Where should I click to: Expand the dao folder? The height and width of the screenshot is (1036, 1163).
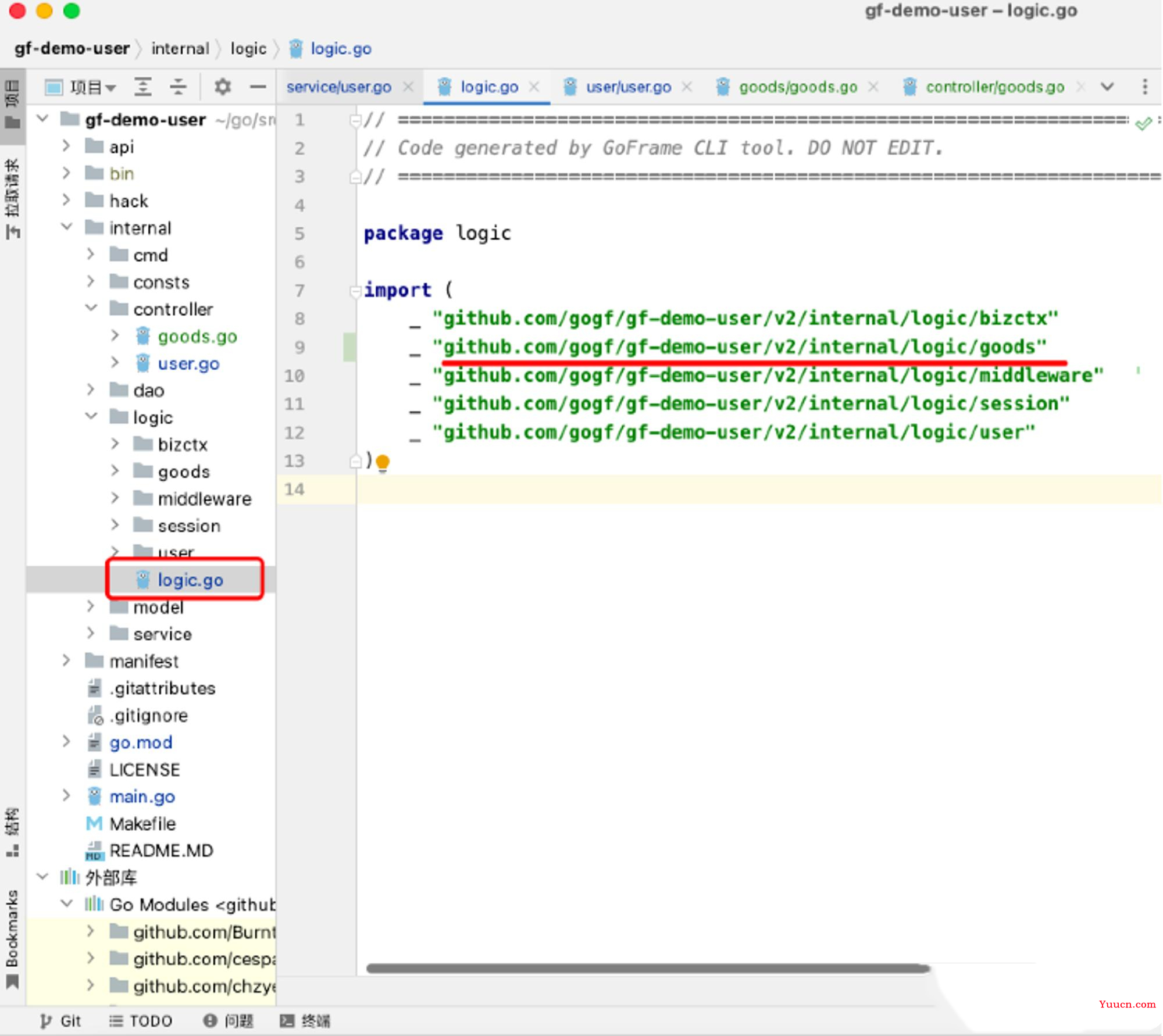[90, 390]
